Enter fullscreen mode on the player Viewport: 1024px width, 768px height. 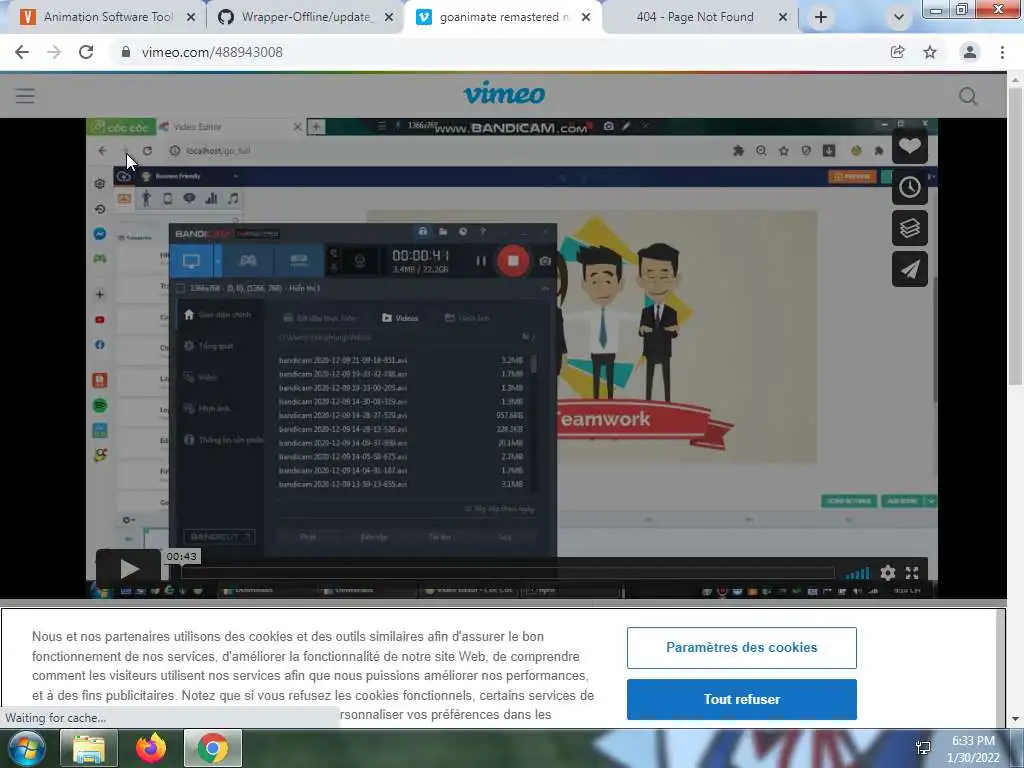click(912, 573)
